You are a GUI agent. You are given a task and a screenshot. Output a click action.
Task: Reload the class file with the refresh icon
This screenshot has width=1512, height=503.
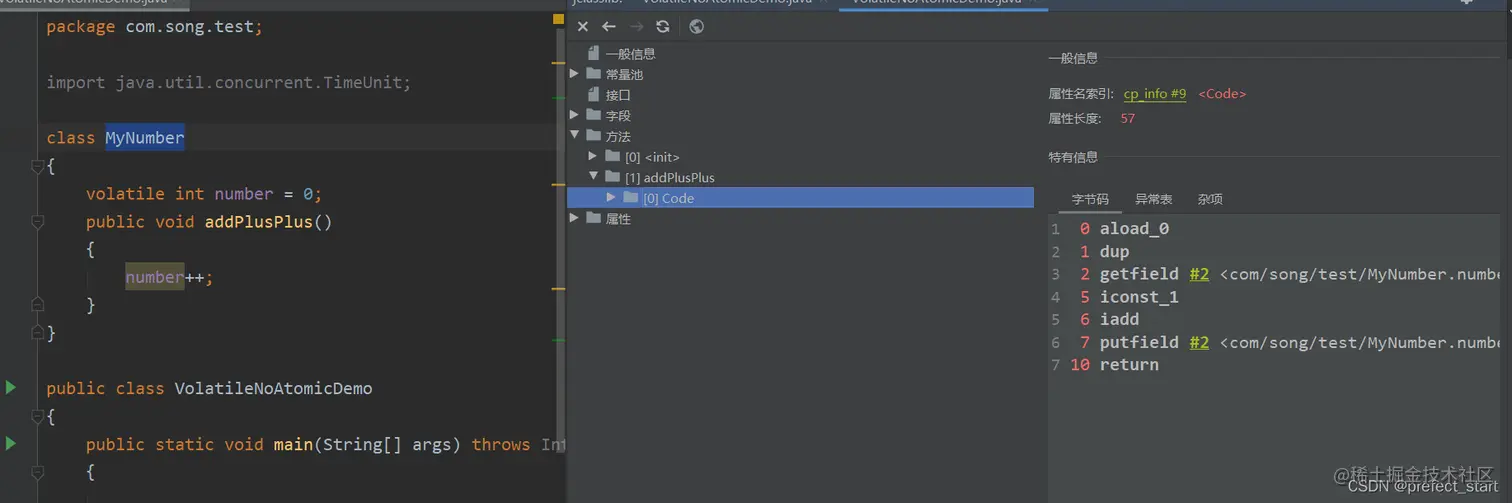tap(663, 27)
